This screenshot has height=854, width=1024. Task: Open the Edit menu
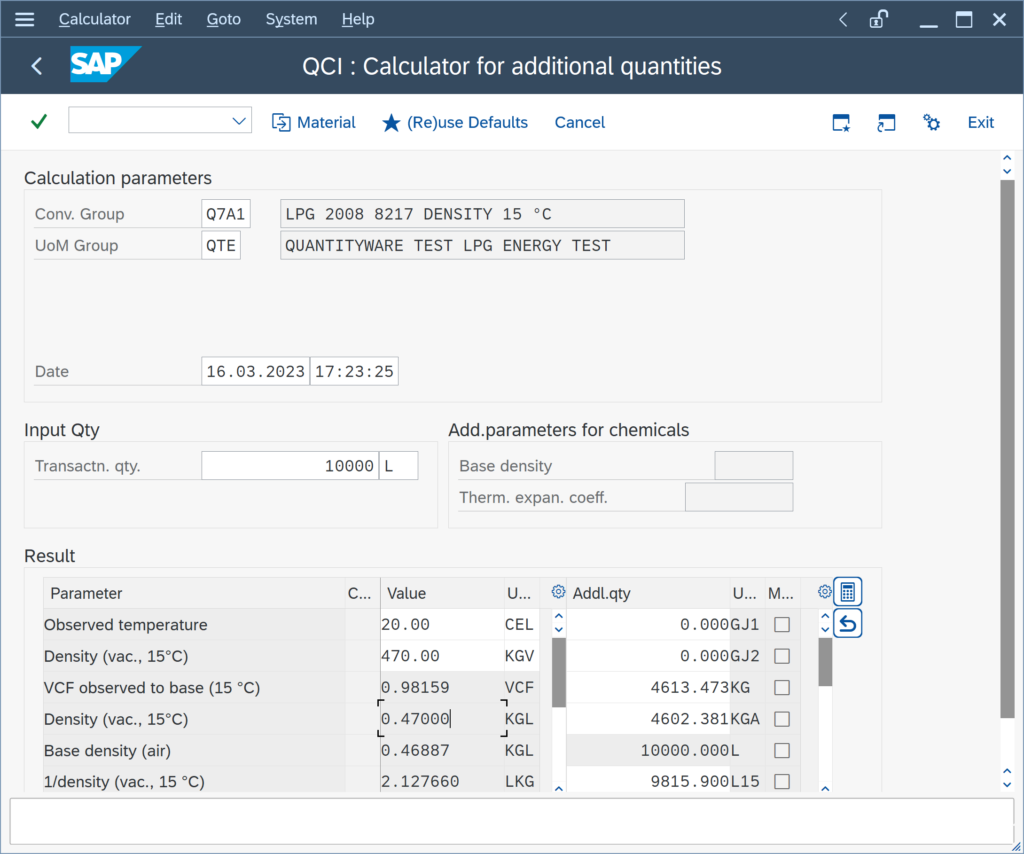(168, 20)
